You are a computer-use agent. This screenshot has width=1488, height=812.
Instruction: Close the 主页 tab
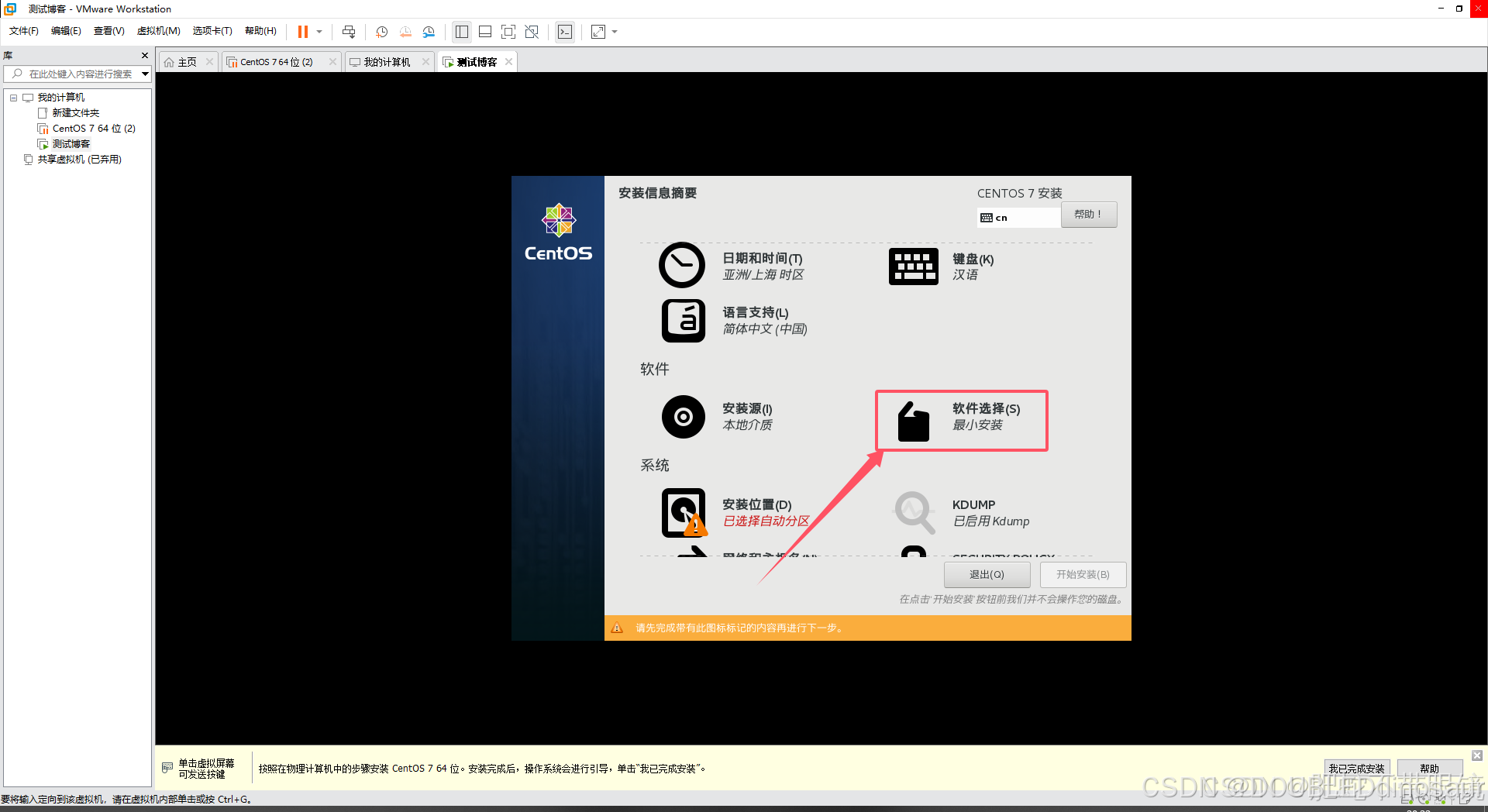coord(209,62)
